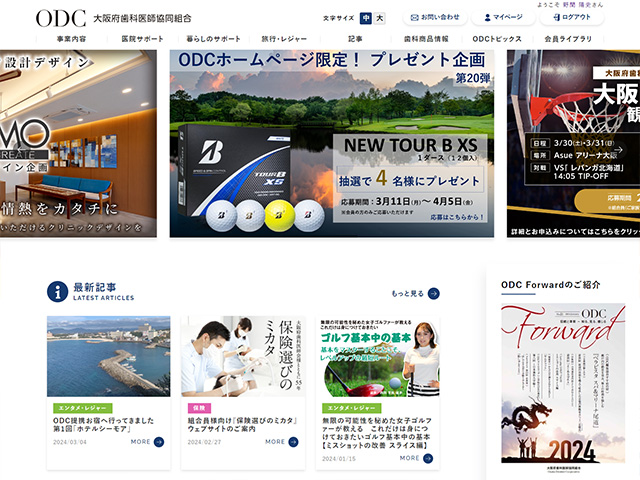Expand the 暮らしのサポート menu
Screen dimensions: 640x480
click(x=215, y=38)
